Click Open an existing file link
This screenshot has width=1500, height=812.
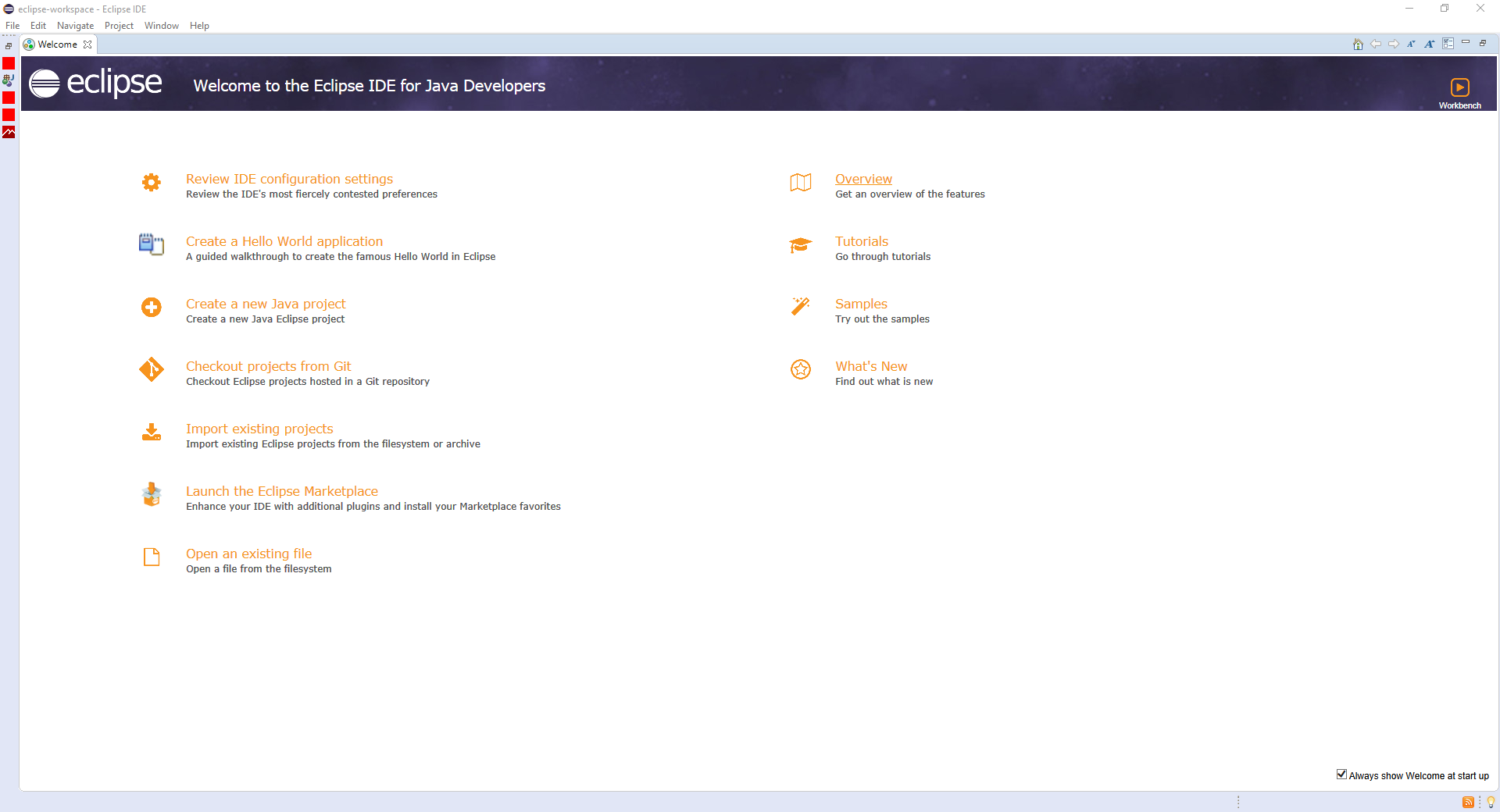(x=248, y=554)
